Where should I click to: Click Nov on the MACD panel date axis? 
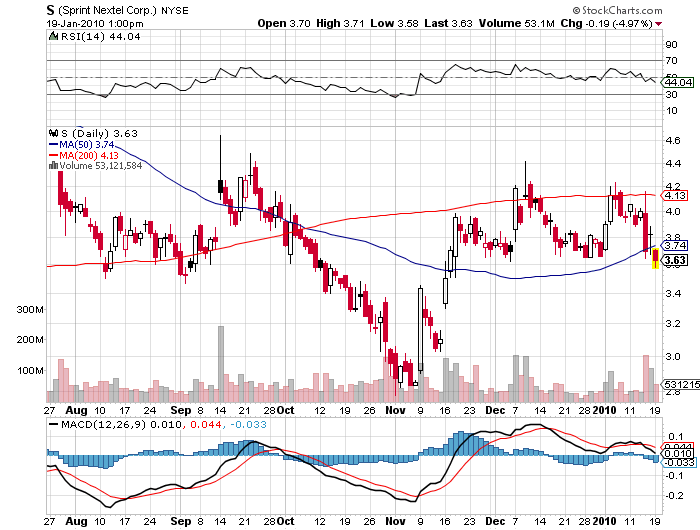click(x=395, y=521)
